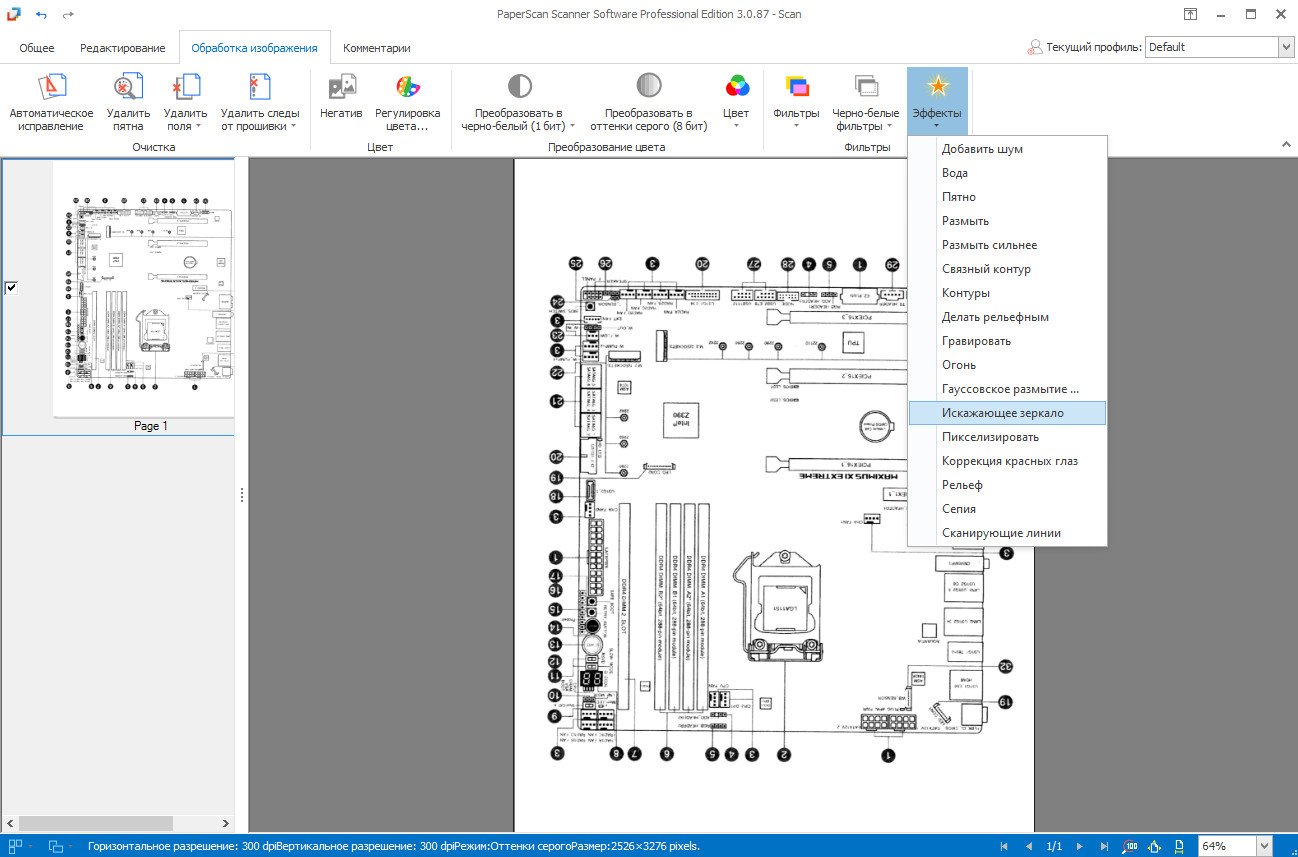Expand the Удалить поля dropdown
The height and width of the screenshot is (857, 1298).
[186, 126]
